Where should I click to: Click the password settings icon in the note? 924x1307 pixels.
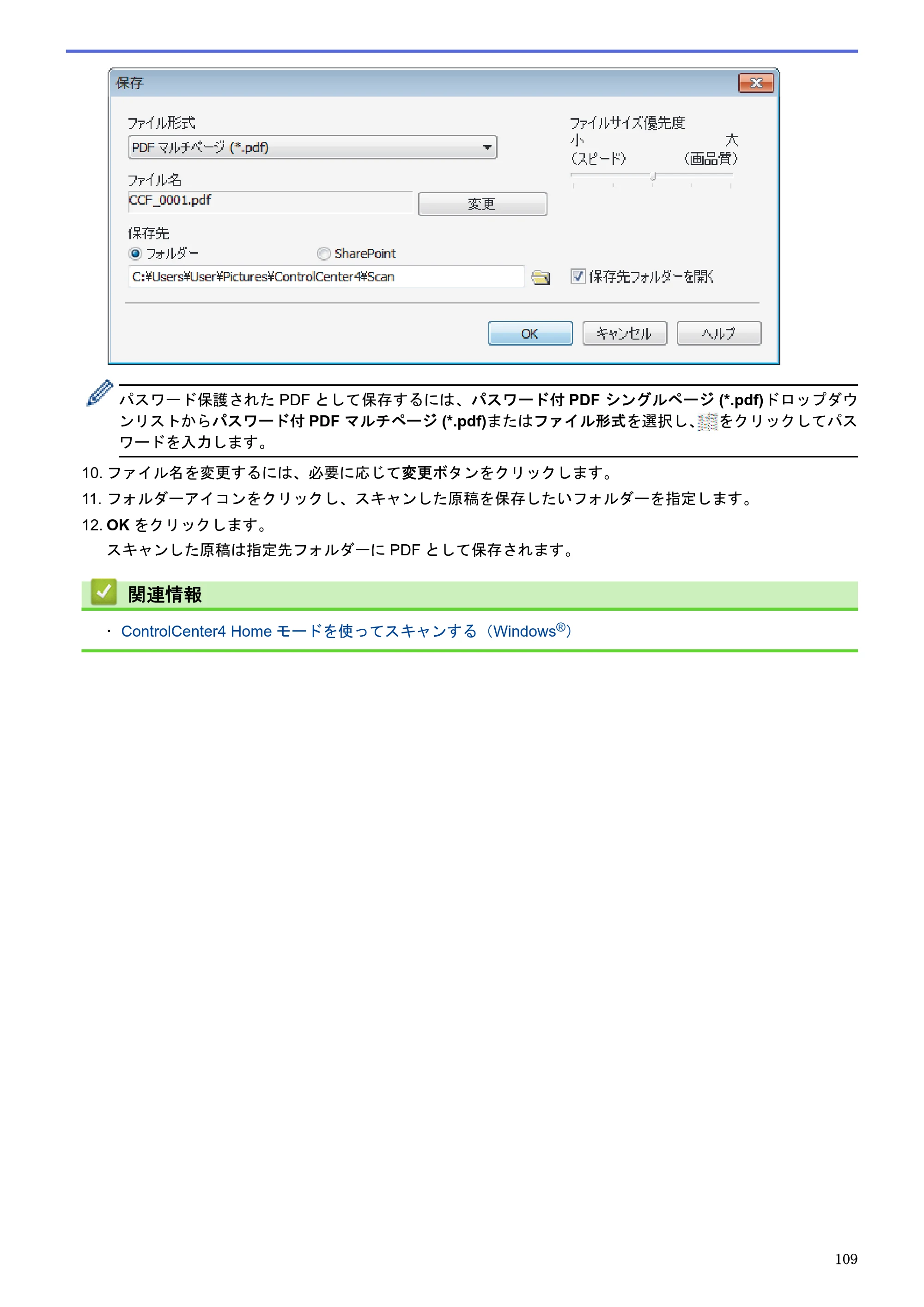point(707,422)
